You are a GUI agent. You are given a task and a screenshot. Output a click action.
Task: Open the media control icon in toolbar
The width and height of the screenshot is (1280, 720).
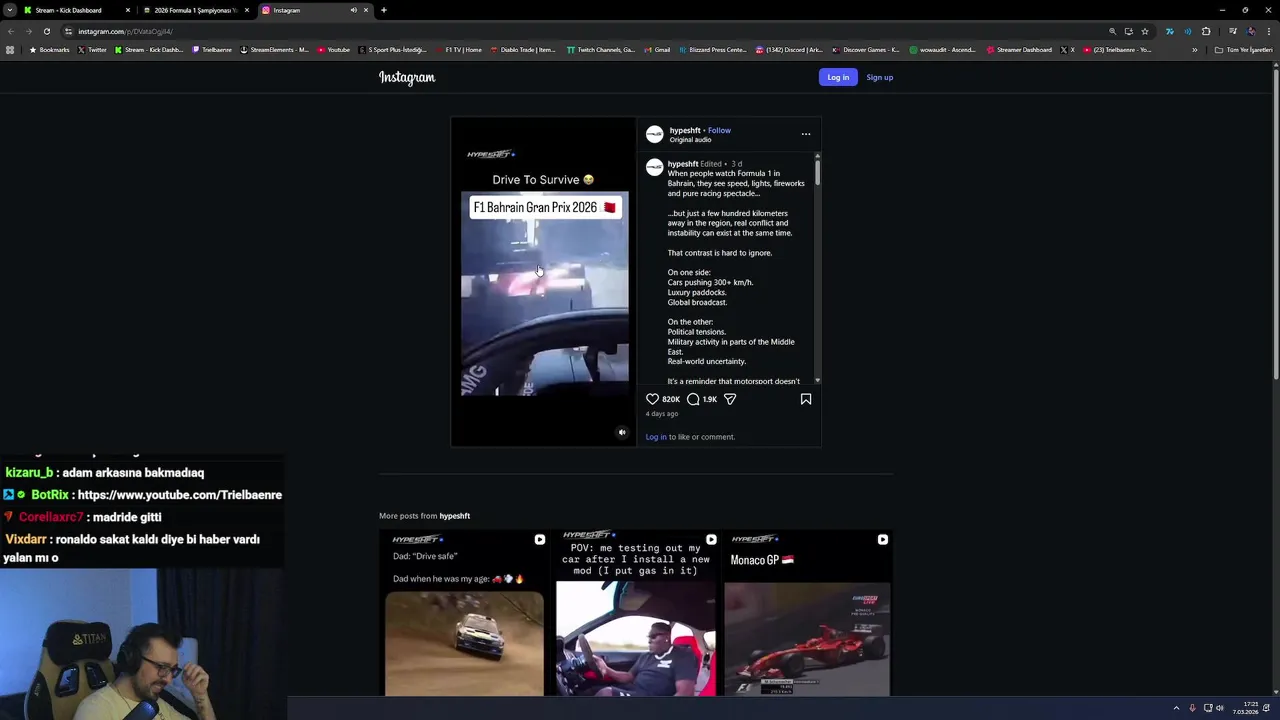(x=1232, y=31)
